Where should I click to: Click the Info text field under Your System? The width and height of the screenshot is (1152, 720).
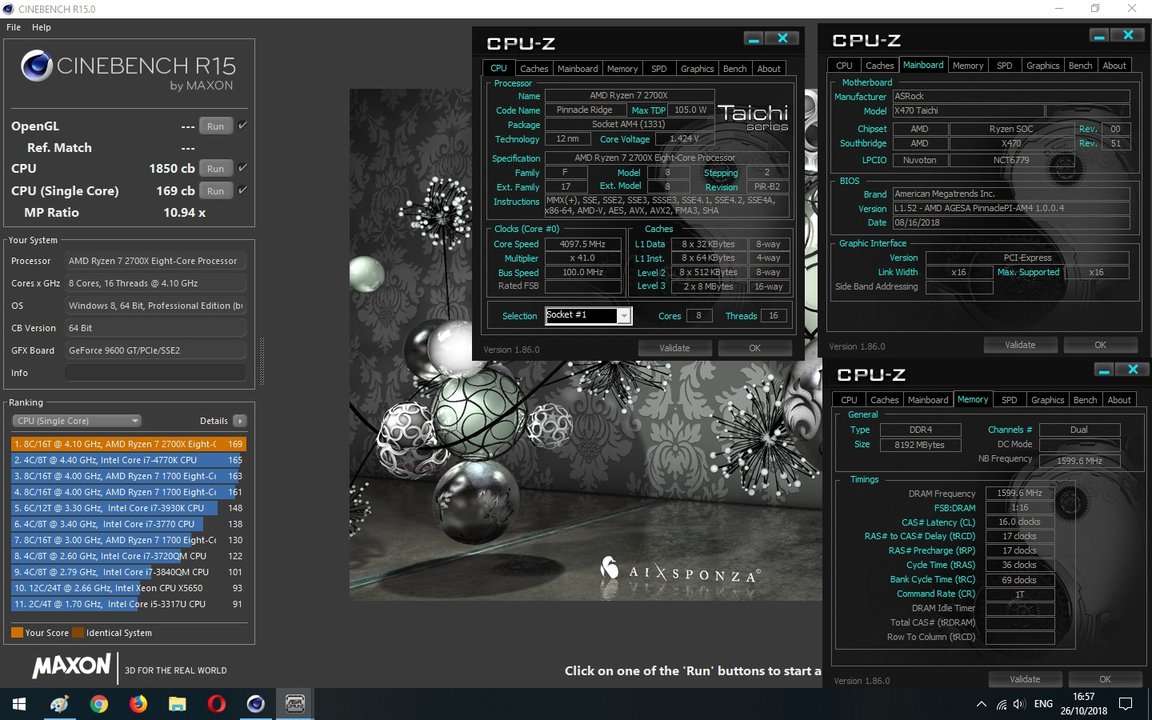tap(155, 372)
